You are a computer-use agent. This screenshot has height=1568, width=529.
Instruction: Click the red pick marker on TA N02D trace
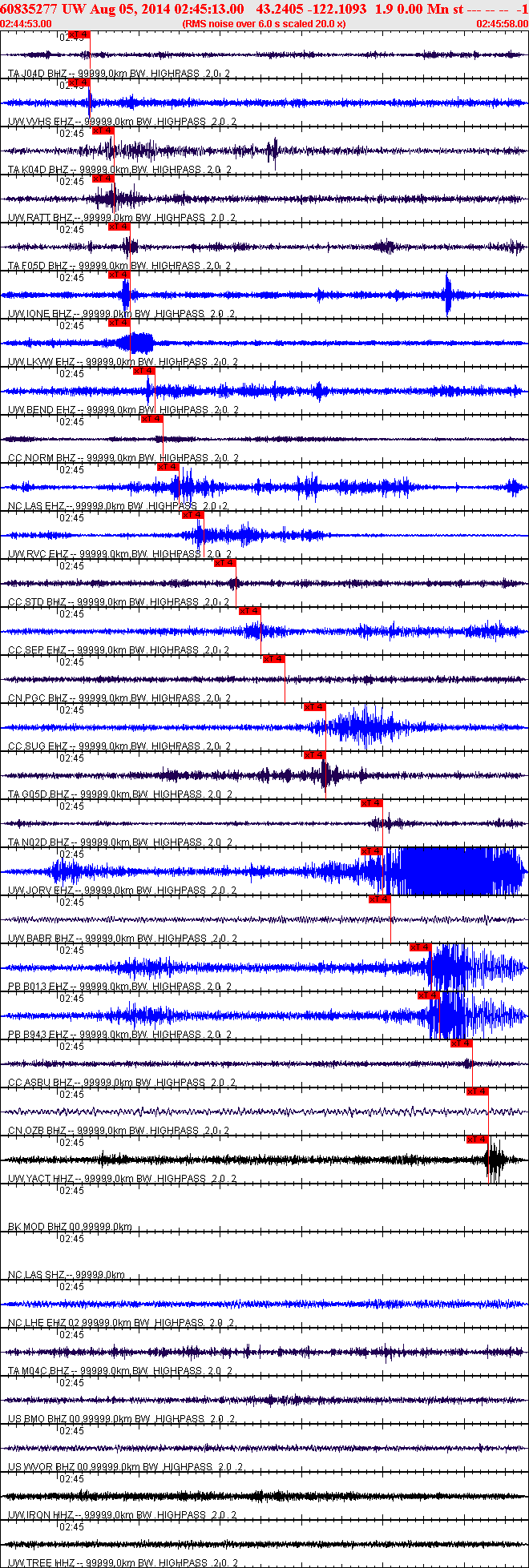coord(372,803)
